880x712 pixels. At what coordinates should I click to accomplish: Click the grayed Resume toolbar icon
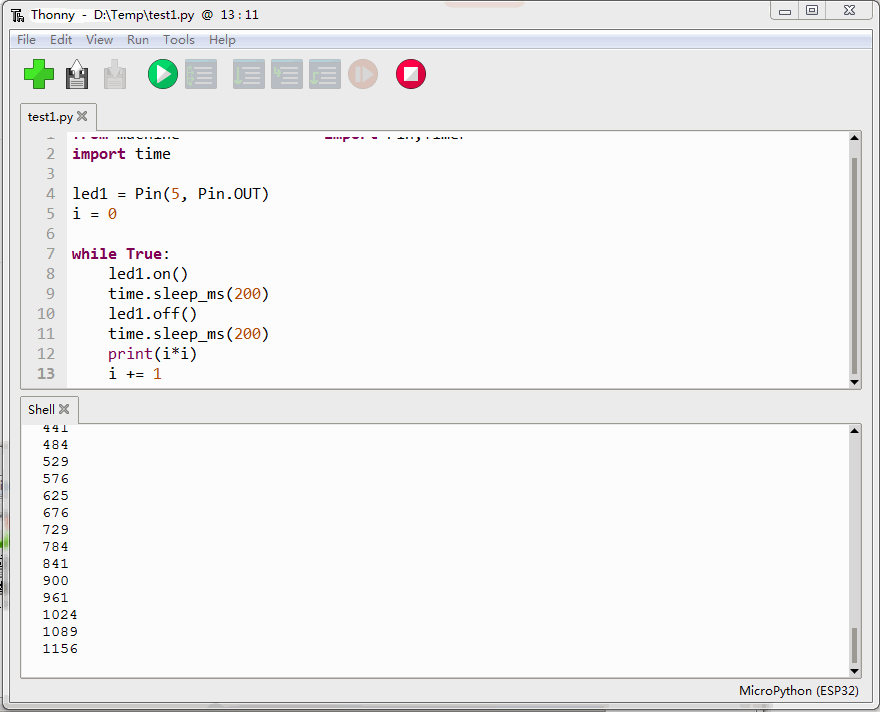point(363,74)
